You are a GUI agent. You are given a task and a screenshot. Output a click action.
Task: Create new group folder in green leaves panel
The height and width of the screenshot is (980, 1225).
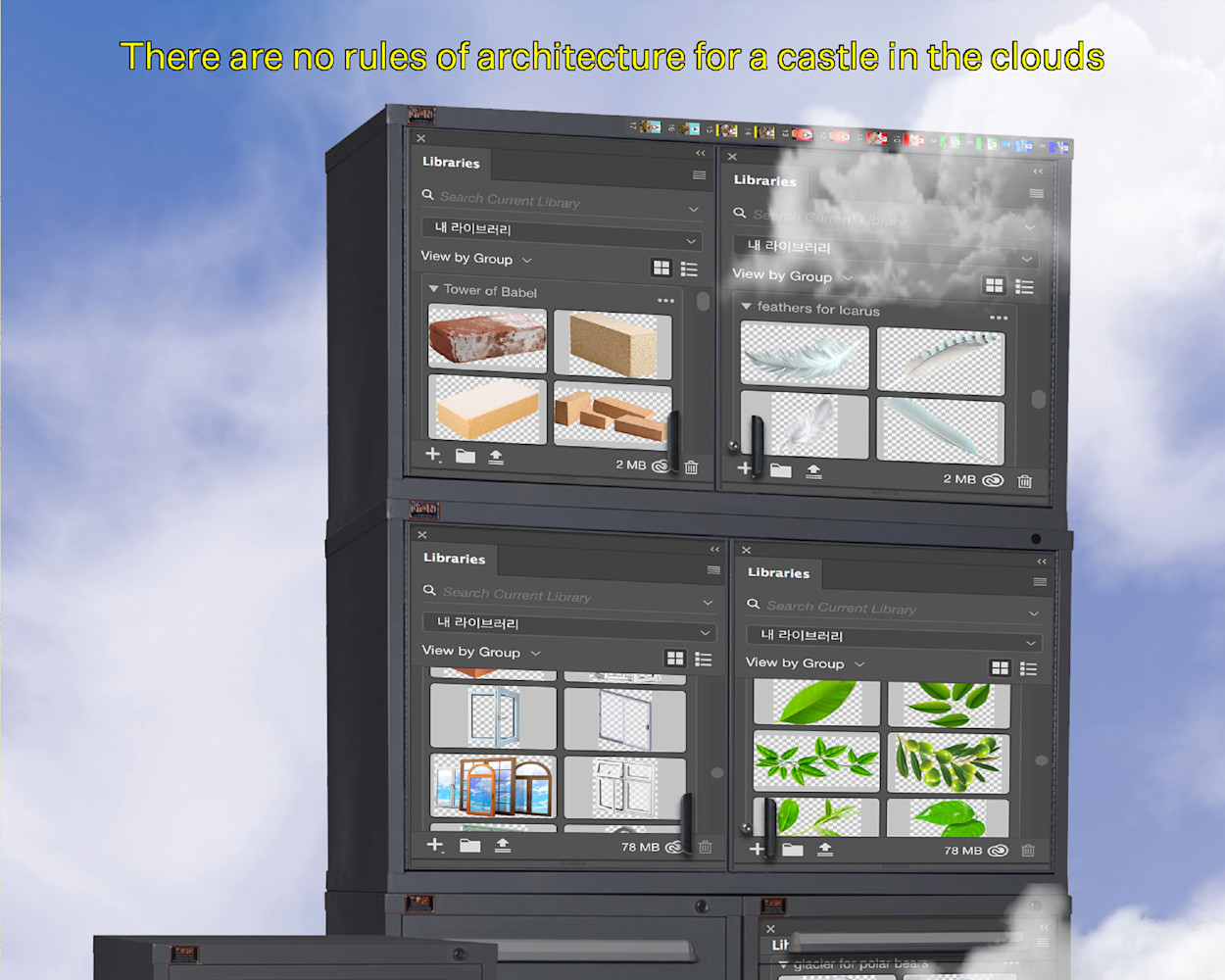tap(793, 849)
